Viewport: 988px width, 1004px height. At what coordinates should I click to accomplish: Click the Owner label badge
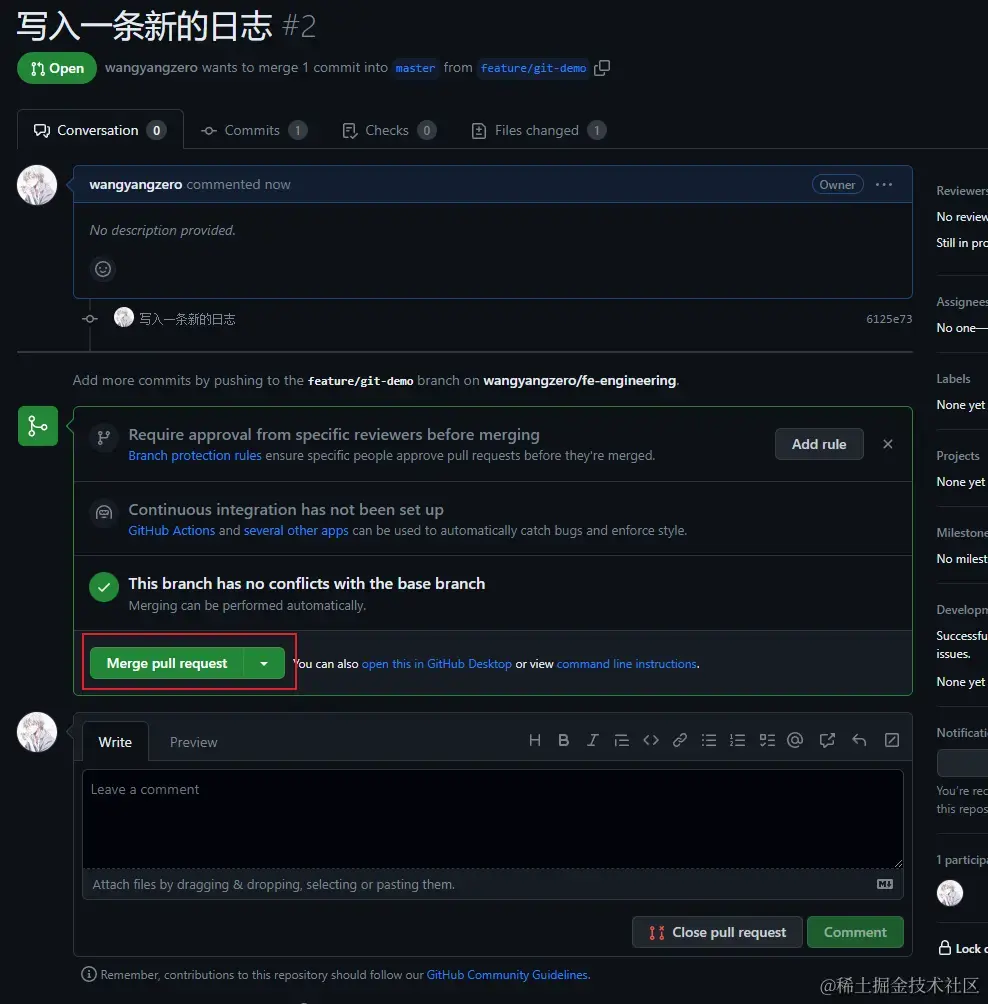click(838, 184)
